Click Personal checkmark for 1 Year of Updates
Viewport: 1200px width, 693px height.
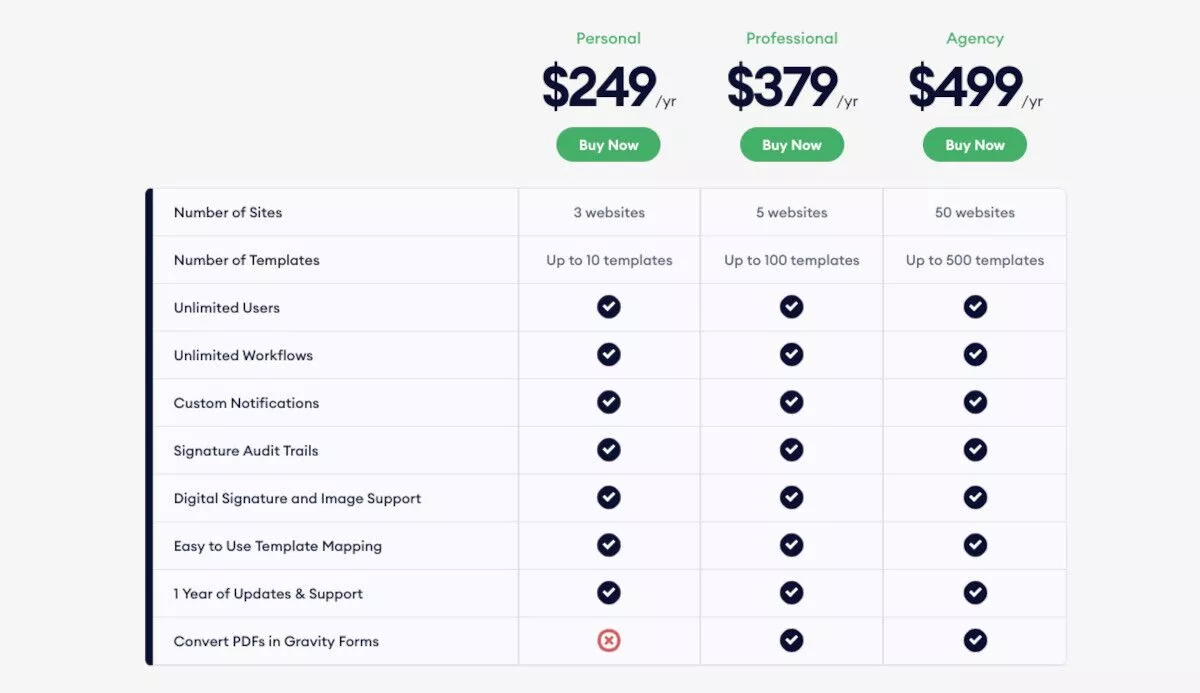click(609, 593)
